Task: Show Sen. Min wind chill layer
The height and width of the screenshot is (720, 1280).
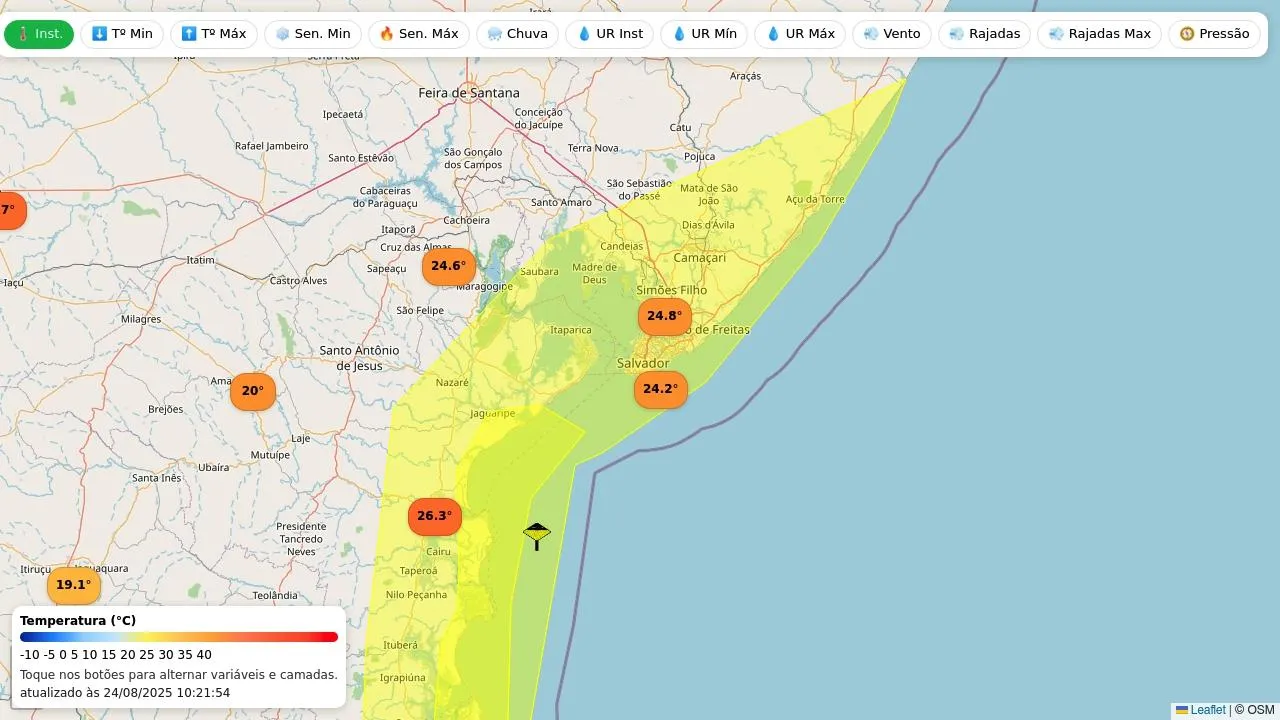Action: pyautogui.click(x=313, y=34)
